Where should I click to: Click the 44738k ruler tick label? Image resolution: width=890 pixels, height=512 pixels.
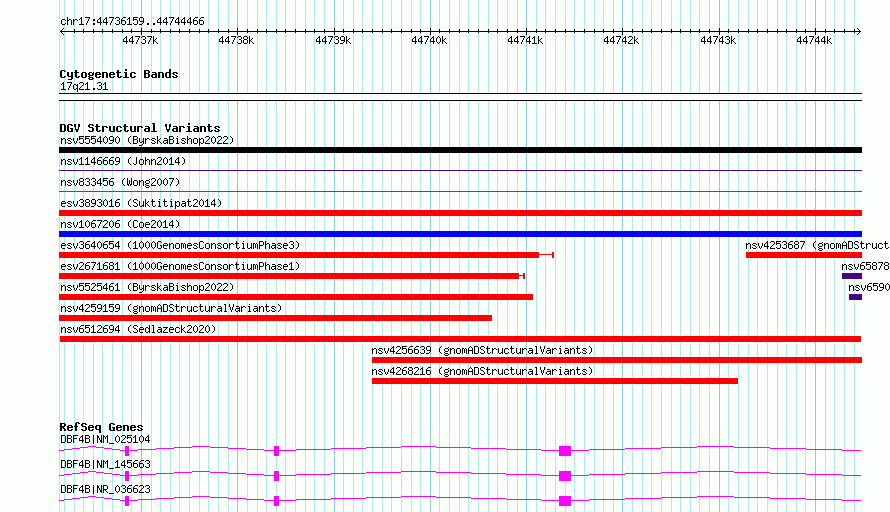coord(236,40)
